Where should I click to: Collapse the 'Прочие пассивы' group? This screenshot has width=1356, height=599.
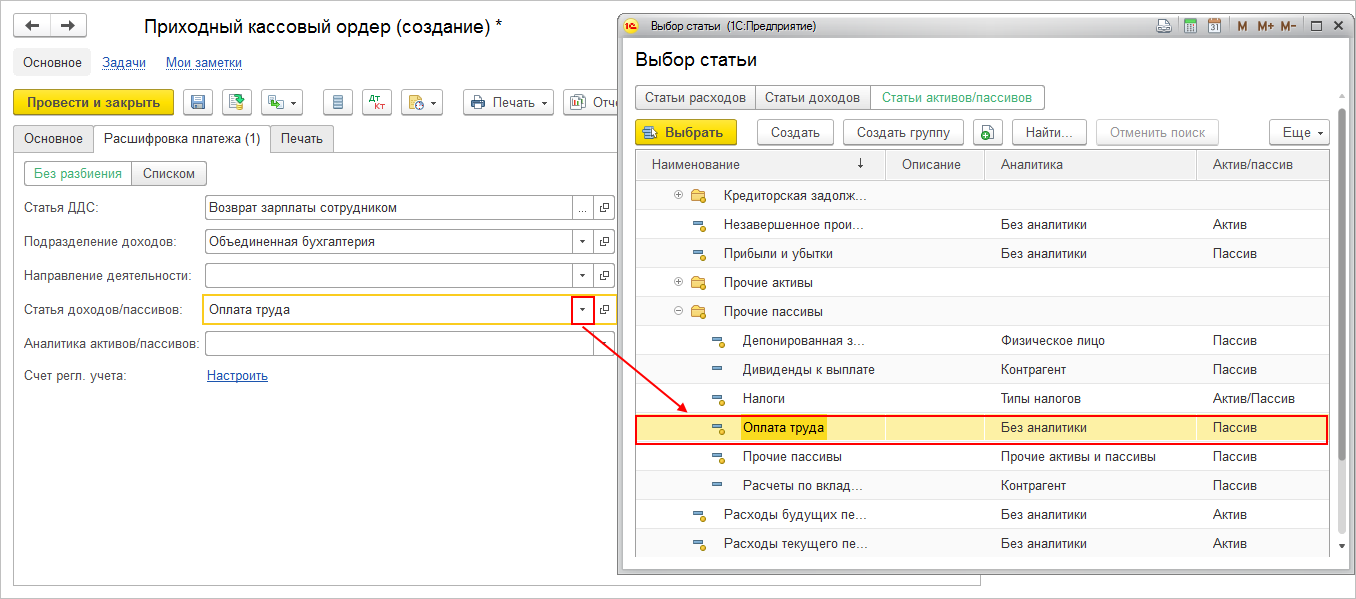point(679,311)
